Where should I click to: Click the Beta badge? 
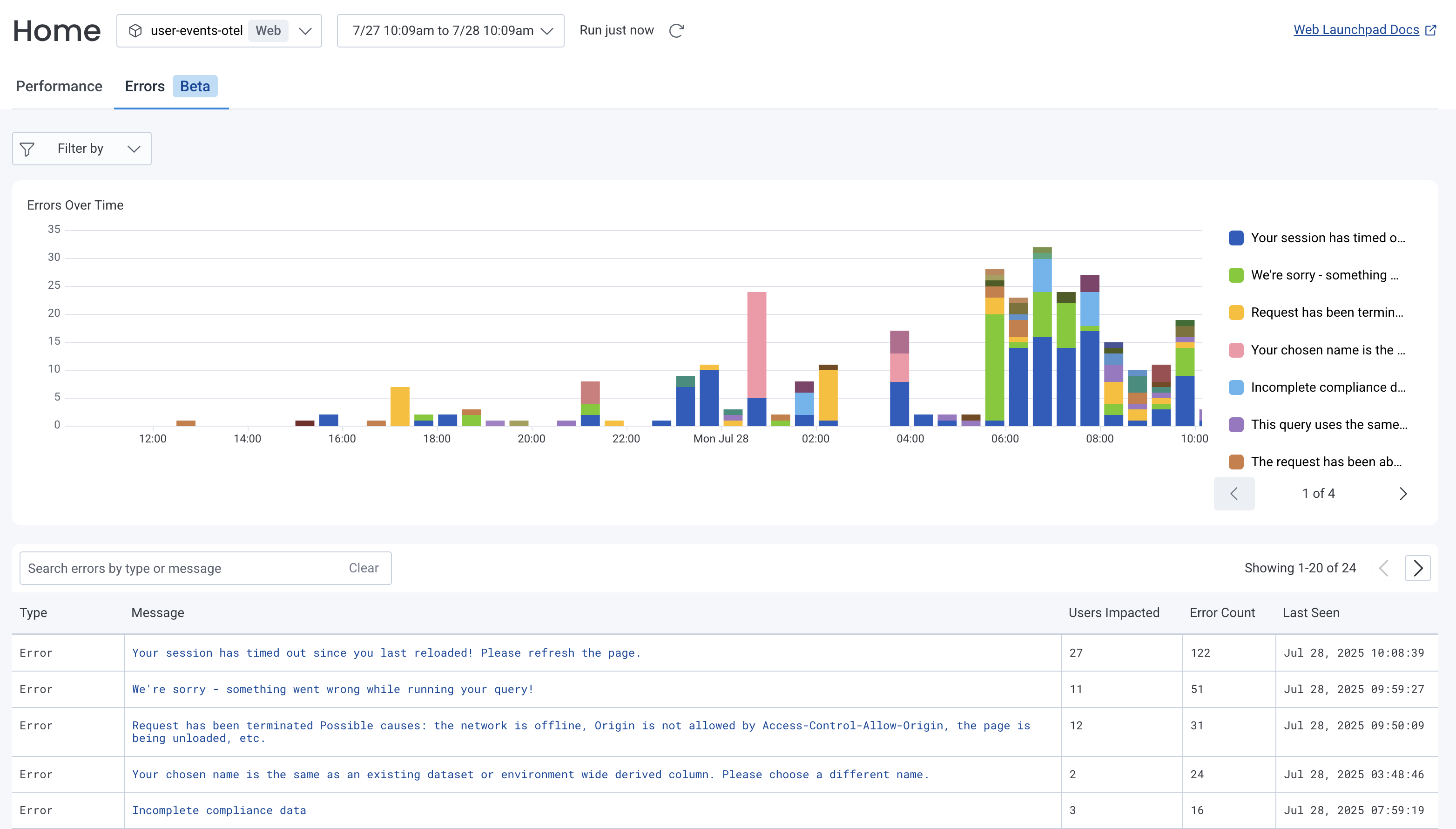[x=195, y=87]
